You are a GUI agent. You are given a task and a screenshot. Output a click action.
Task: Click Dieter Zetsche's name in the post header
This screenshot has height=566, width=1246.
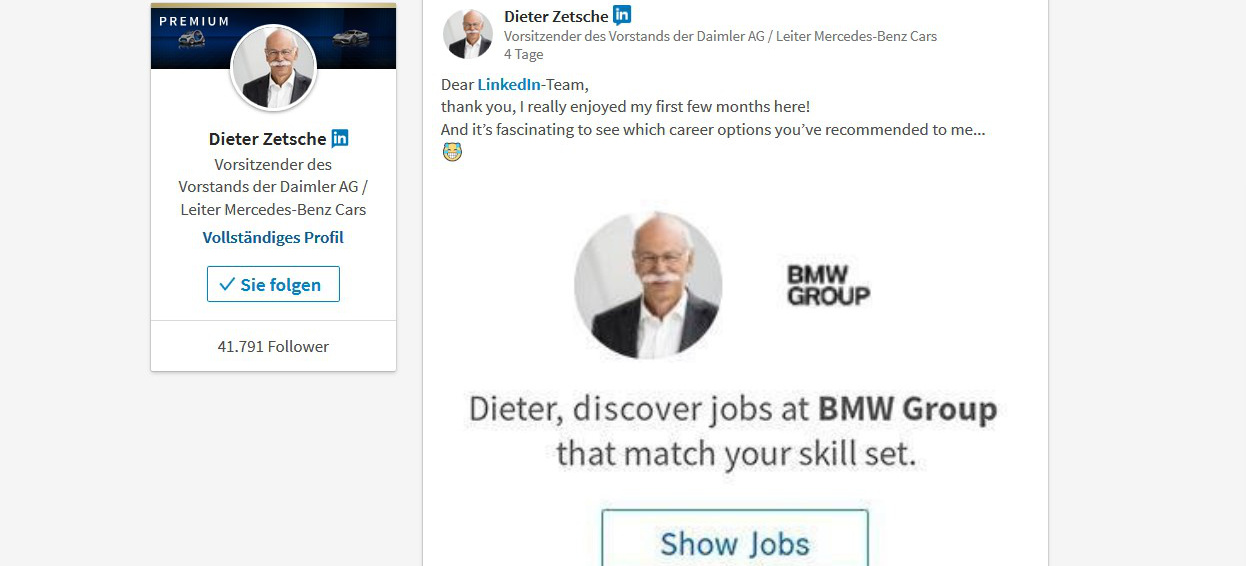[x=556, y=15]
